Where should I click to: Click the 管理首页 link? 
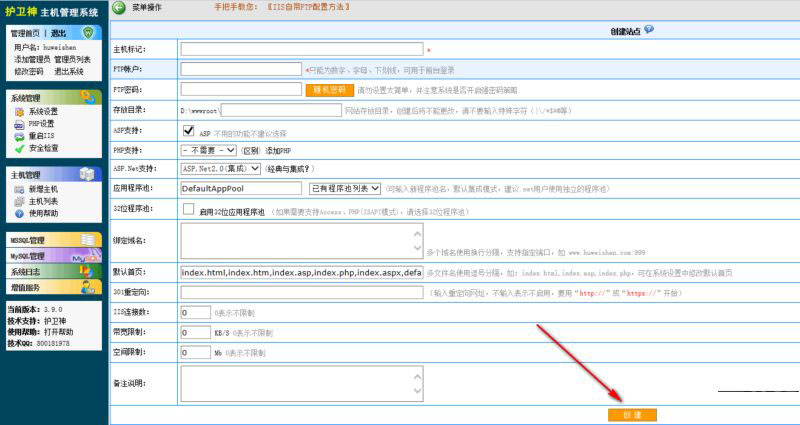tap(25, 33)
